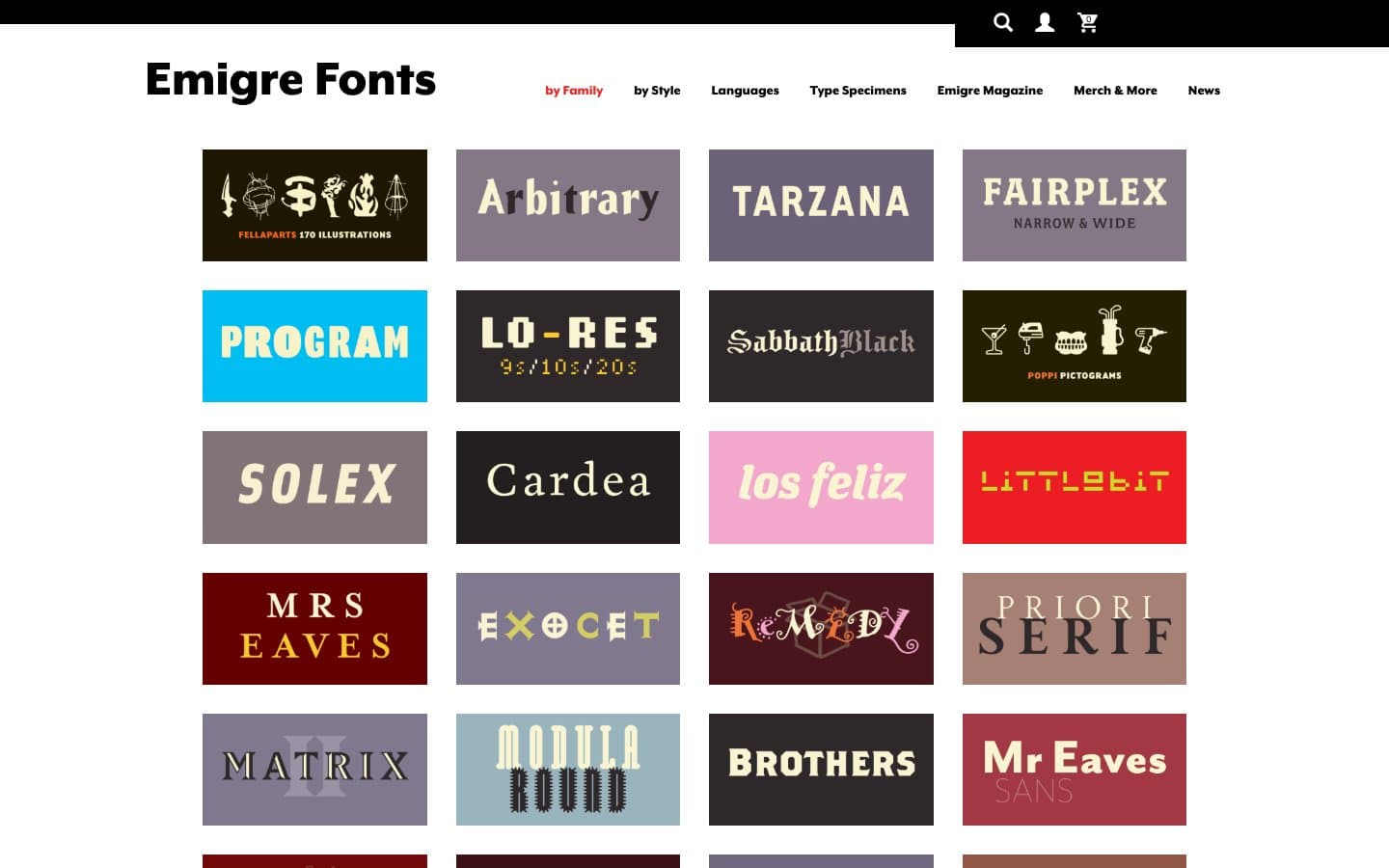Switch to the by Style view

click(x=657, y=90)
